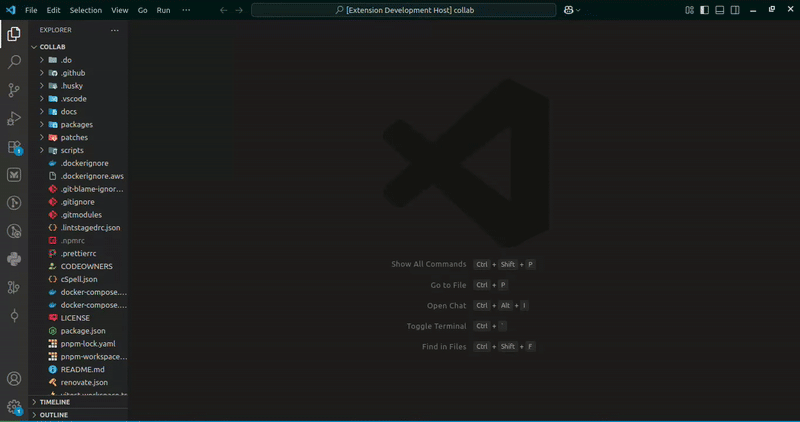Go back with the left arrow
Viewport: 800px width, 422px height.
coord(223,10)
